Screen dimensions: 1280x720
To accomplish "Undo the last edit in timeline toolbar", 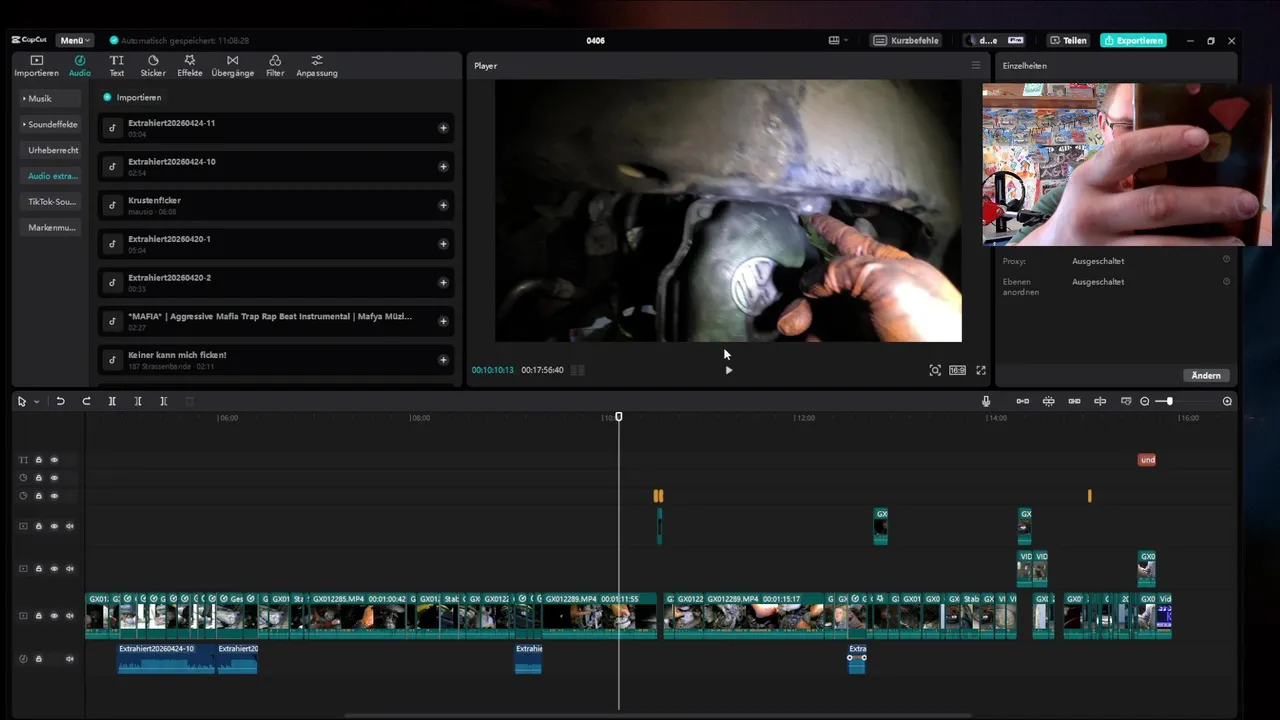I will click(x=60, y=401).
